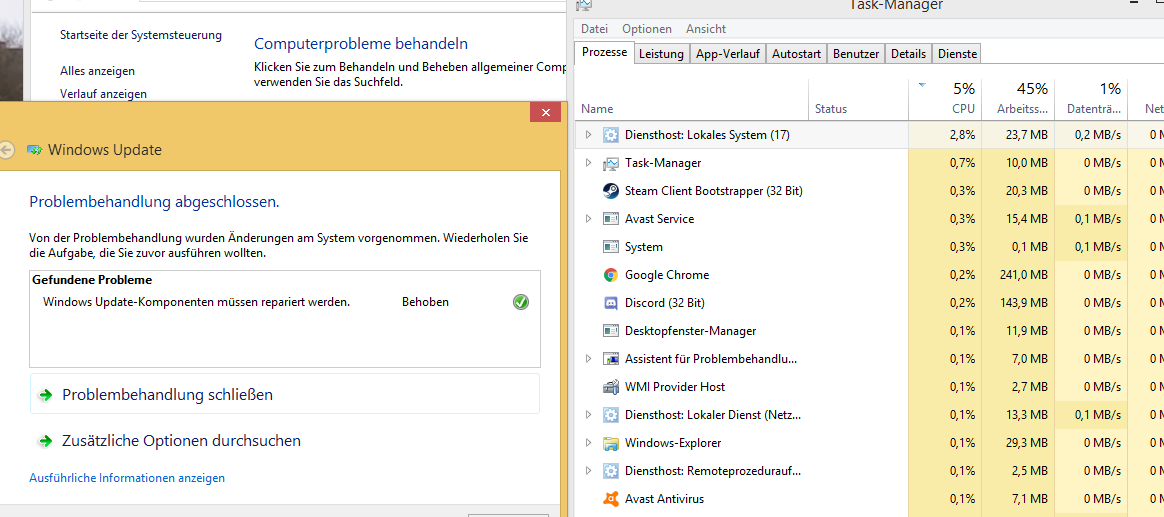Click Google Chrome memory value 241,0 MB
Viewport: 1164px width, 517px height.
click(x=1022, y=275)
